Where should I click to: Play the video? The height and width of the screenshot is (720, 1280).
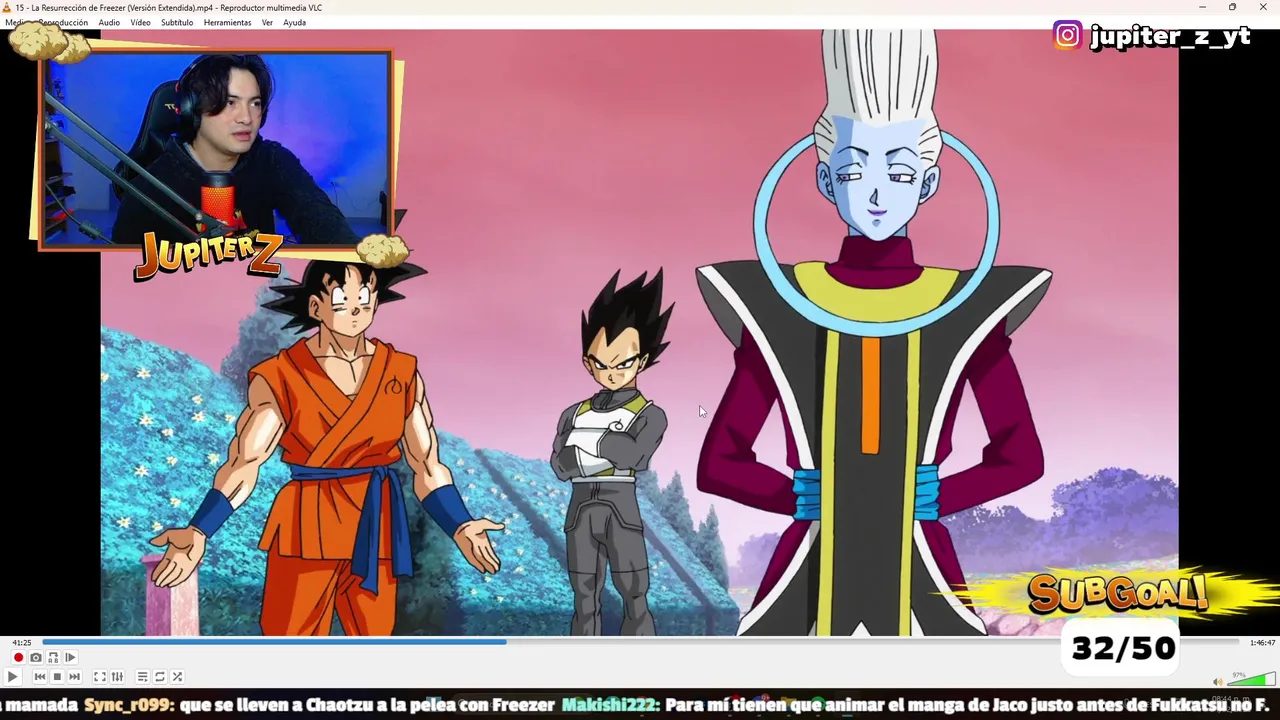tap(12, 677)
